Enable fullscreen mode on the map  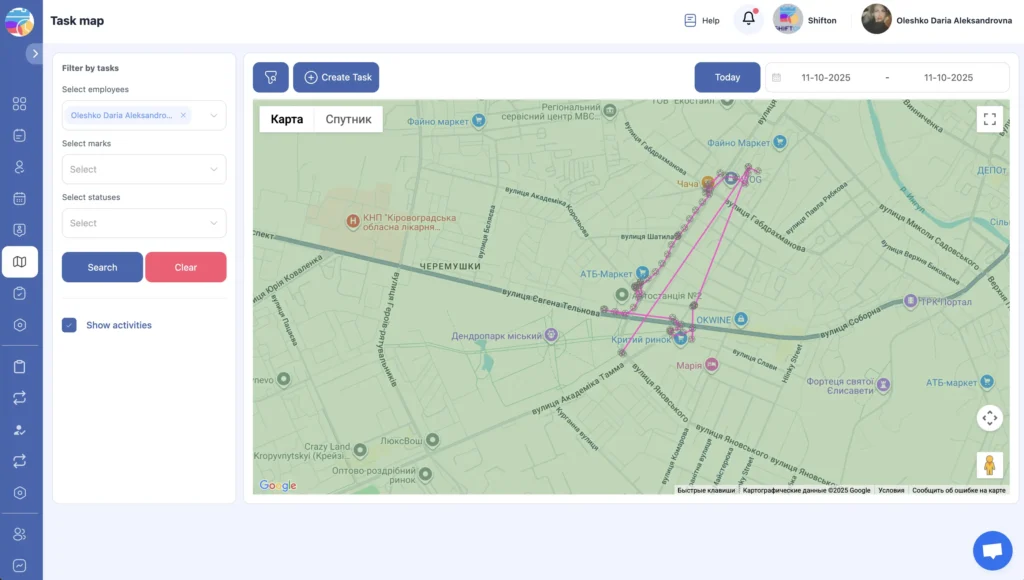click(989, 119)
